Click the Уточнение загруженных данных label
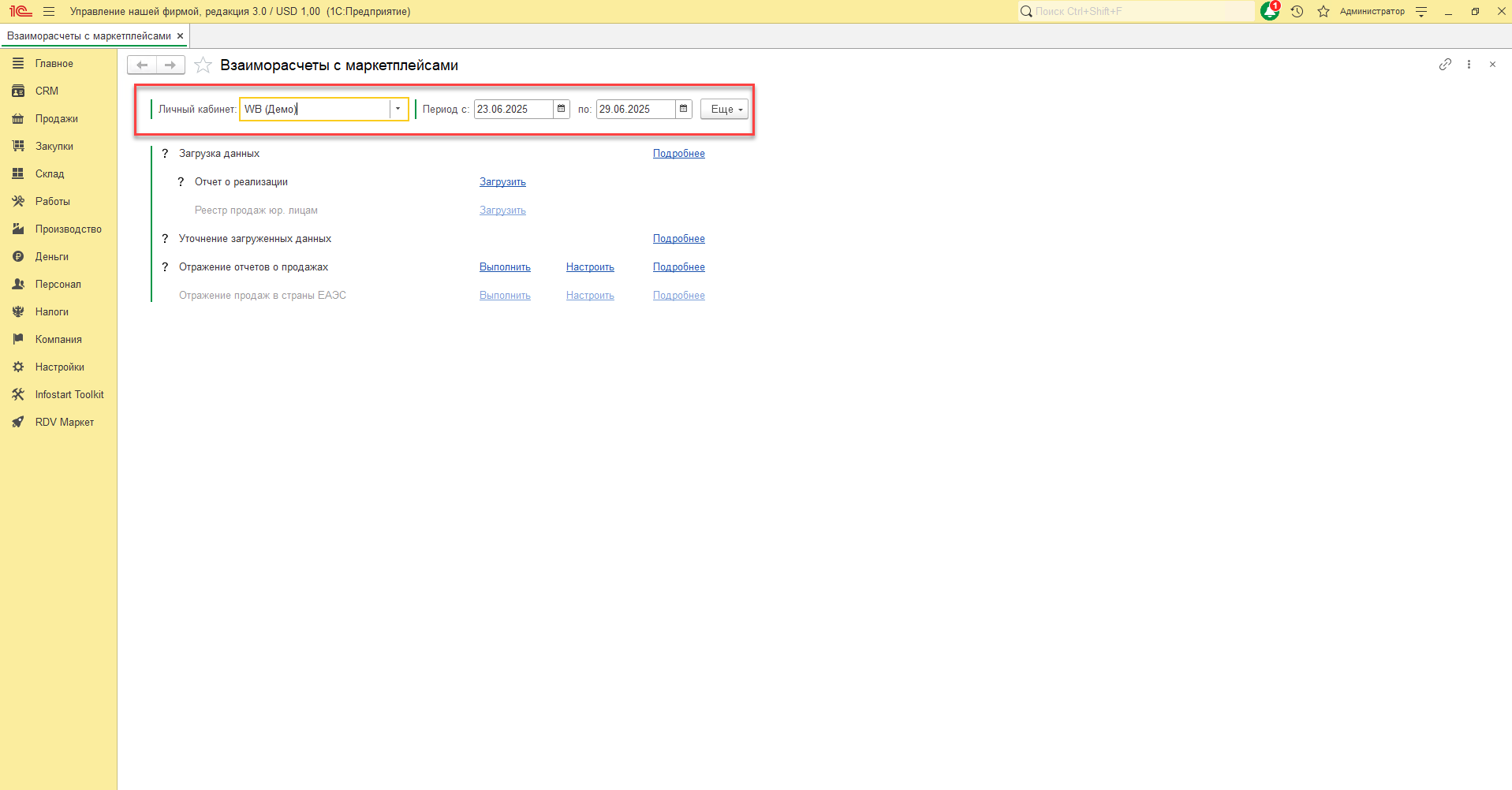 click(255, 239)
